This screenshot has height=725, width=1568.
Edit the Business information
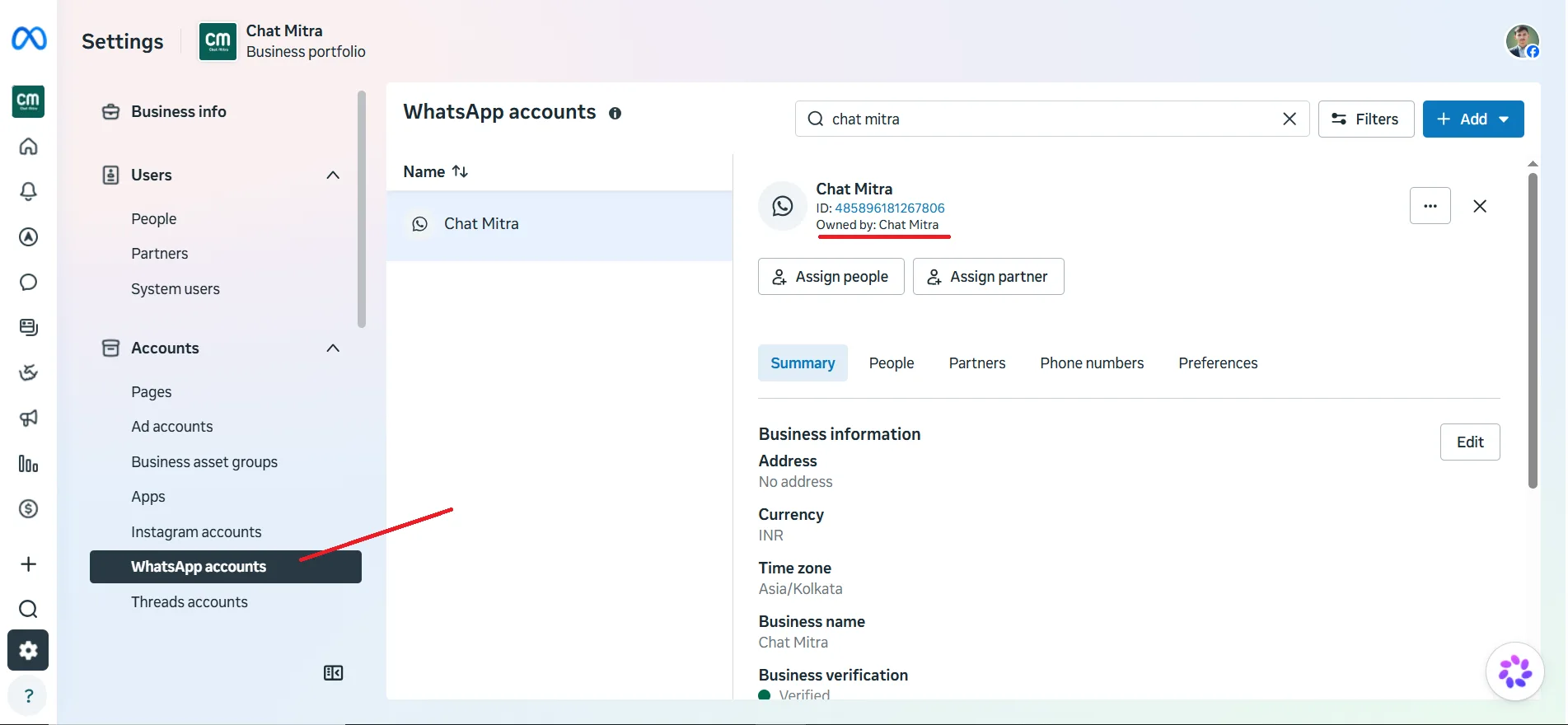pos(1470,442)
